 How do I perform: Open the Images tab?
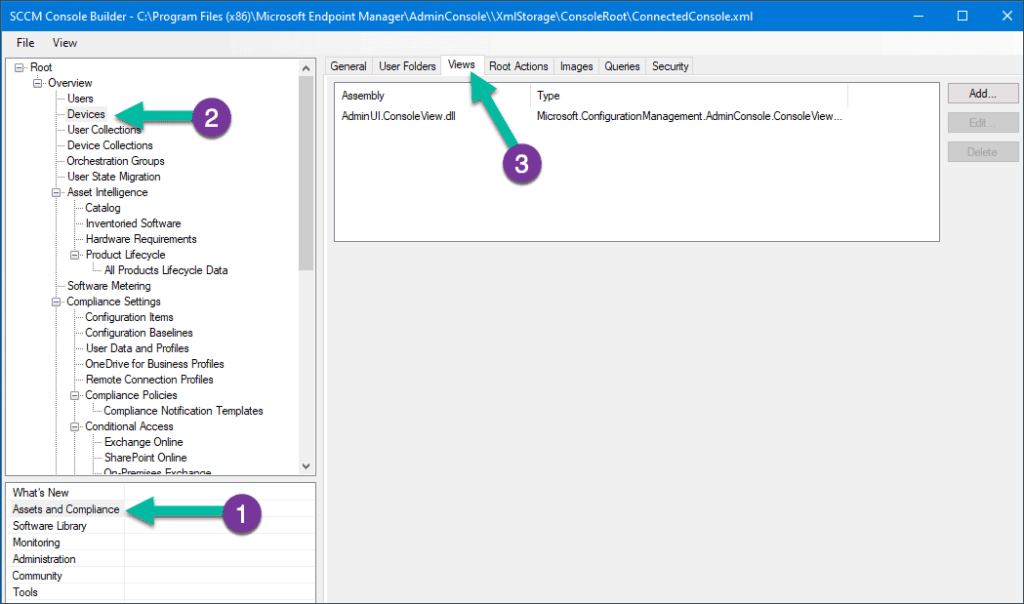click(x=576, y=66)
